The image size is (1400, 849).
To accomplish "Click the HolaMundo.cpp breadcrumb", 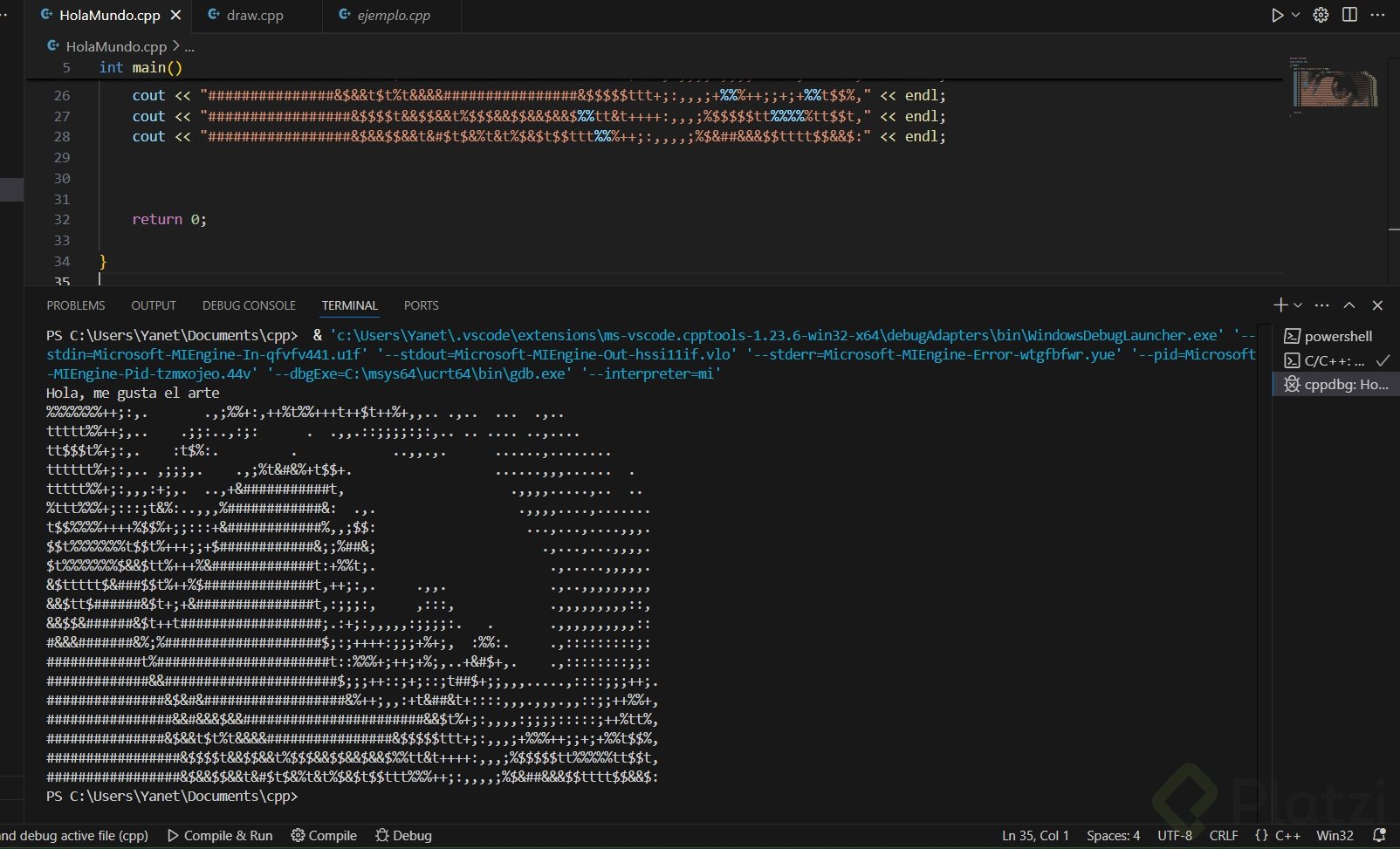I will pyautogui.click(x=116, y=46).
